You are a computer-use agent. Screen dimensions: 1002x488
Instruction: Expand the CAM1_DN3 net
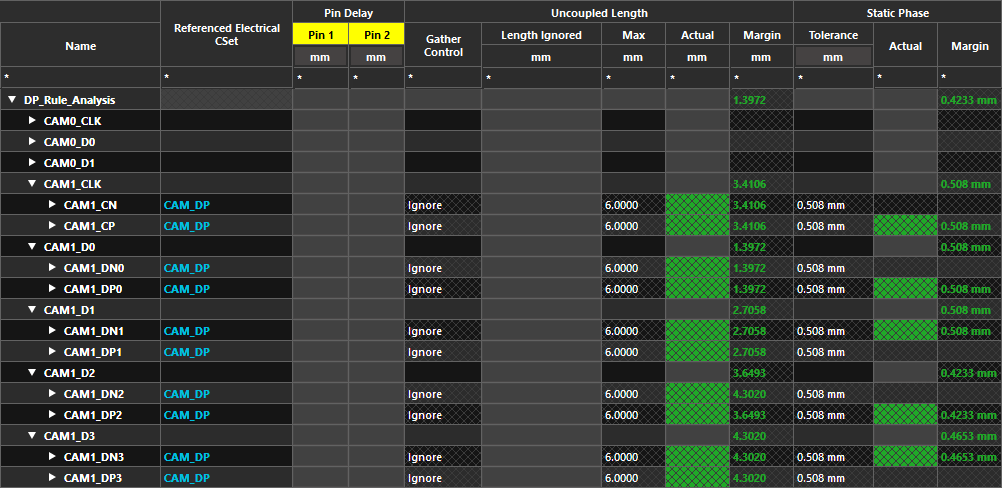click(52, 457)
